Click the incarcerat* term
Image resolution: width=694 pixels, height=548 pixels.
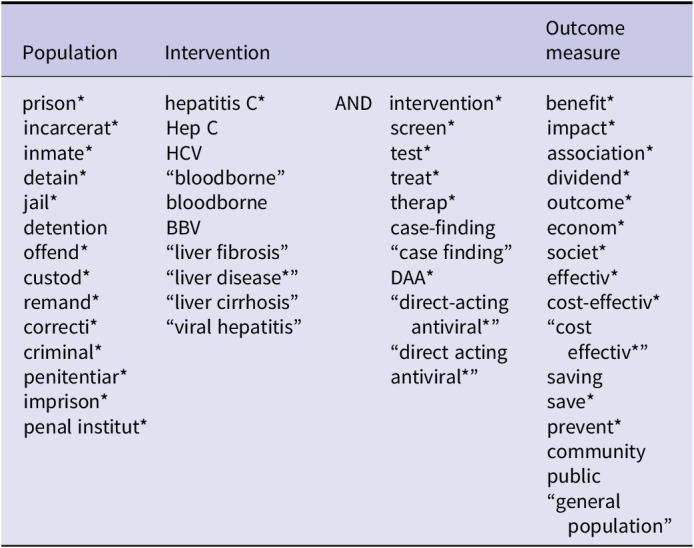pyautogui.click(x=71, y=128)
